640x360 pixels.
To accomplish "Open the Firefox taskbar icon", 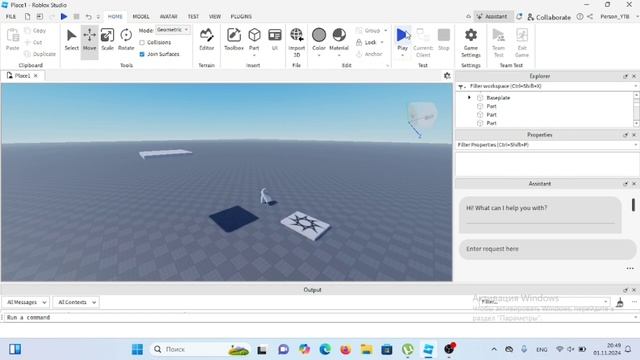I will [x=345, y=349].
